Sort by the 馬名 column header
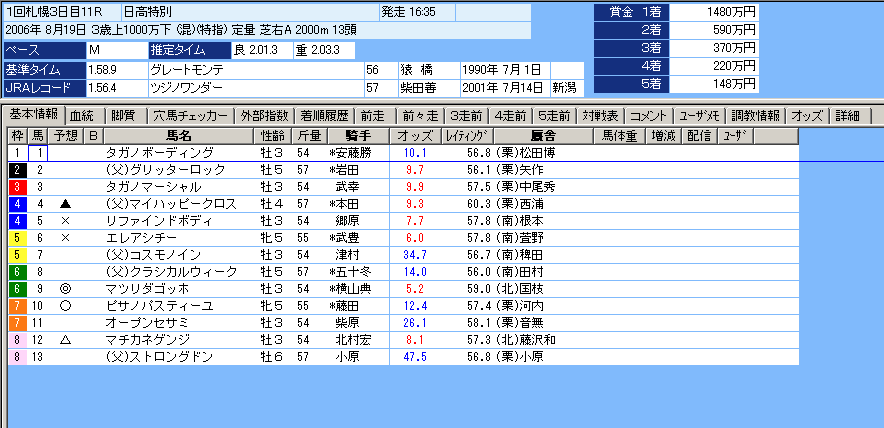This screenshot has height=428, width=884. pyautogui.click(x=180, y=135)
